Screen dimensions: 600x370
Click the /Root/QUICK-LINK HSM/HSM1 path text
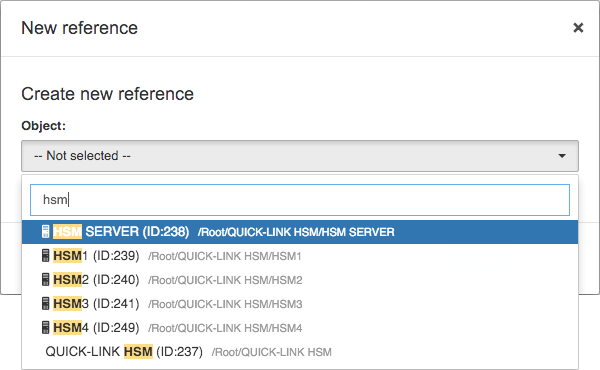coord(225,256)
